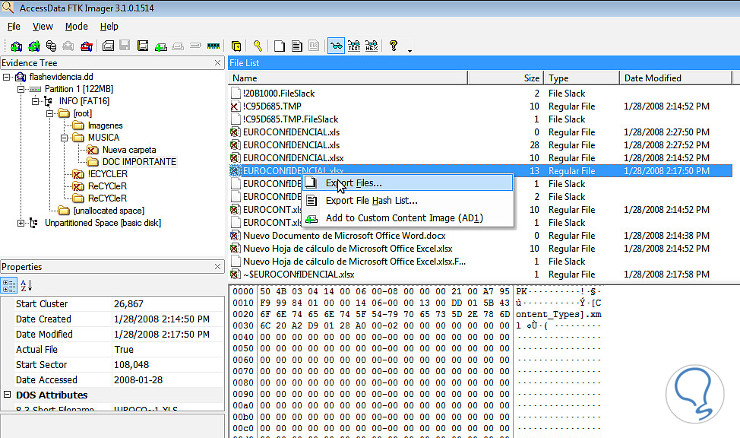
Task: Choose Export Files... from context menu
Action: point(408,183)
